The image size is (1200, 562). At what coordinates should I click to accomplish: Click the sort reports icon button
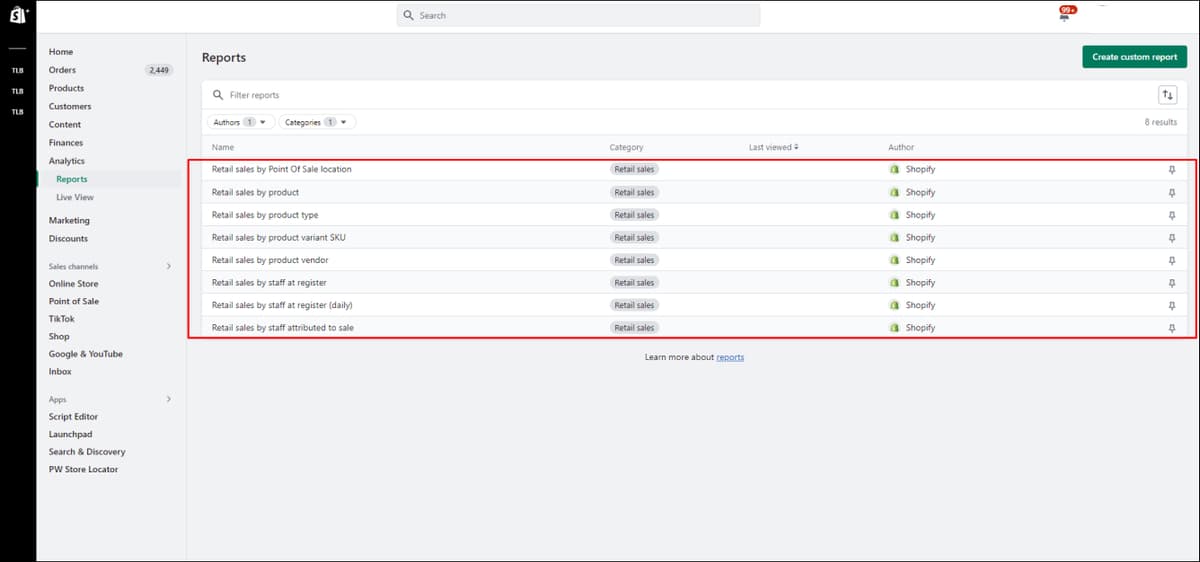(x=1167, y=95)
